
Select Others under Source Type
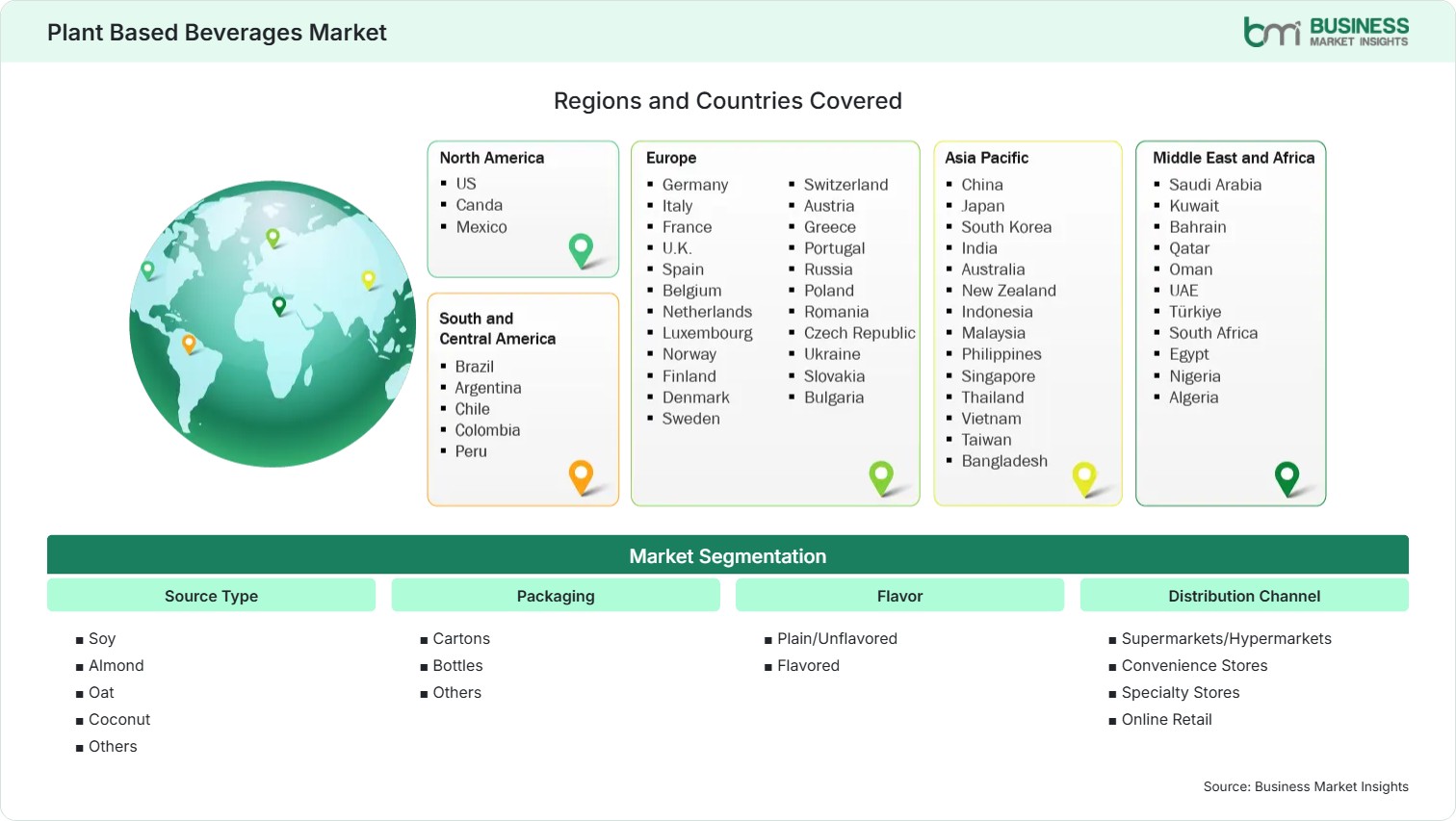[113, 747]
